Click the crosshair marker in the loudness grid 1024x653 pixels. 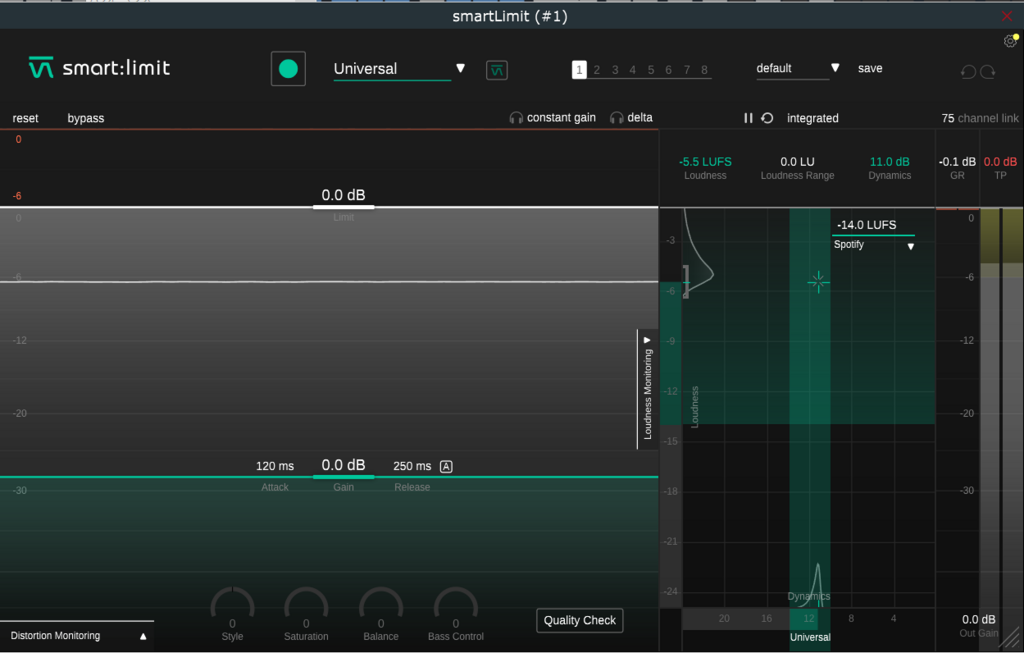[818, 282]
